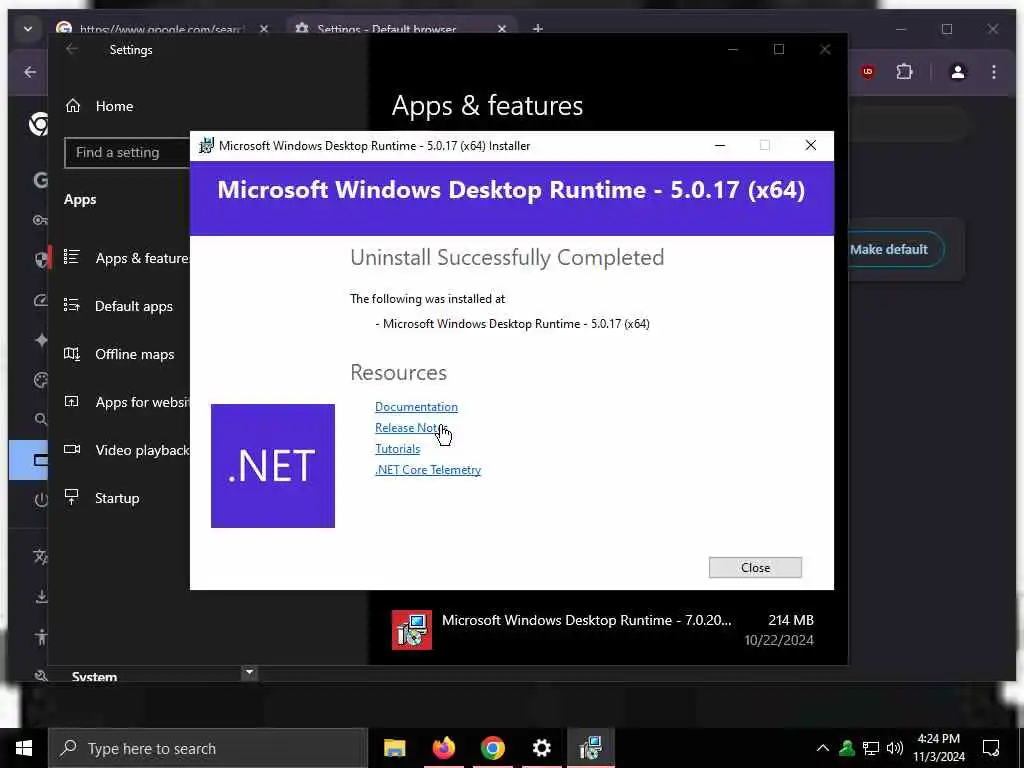Click the Video playback camera icon
Screen dimensions: 1024x768
pos(72,449)
